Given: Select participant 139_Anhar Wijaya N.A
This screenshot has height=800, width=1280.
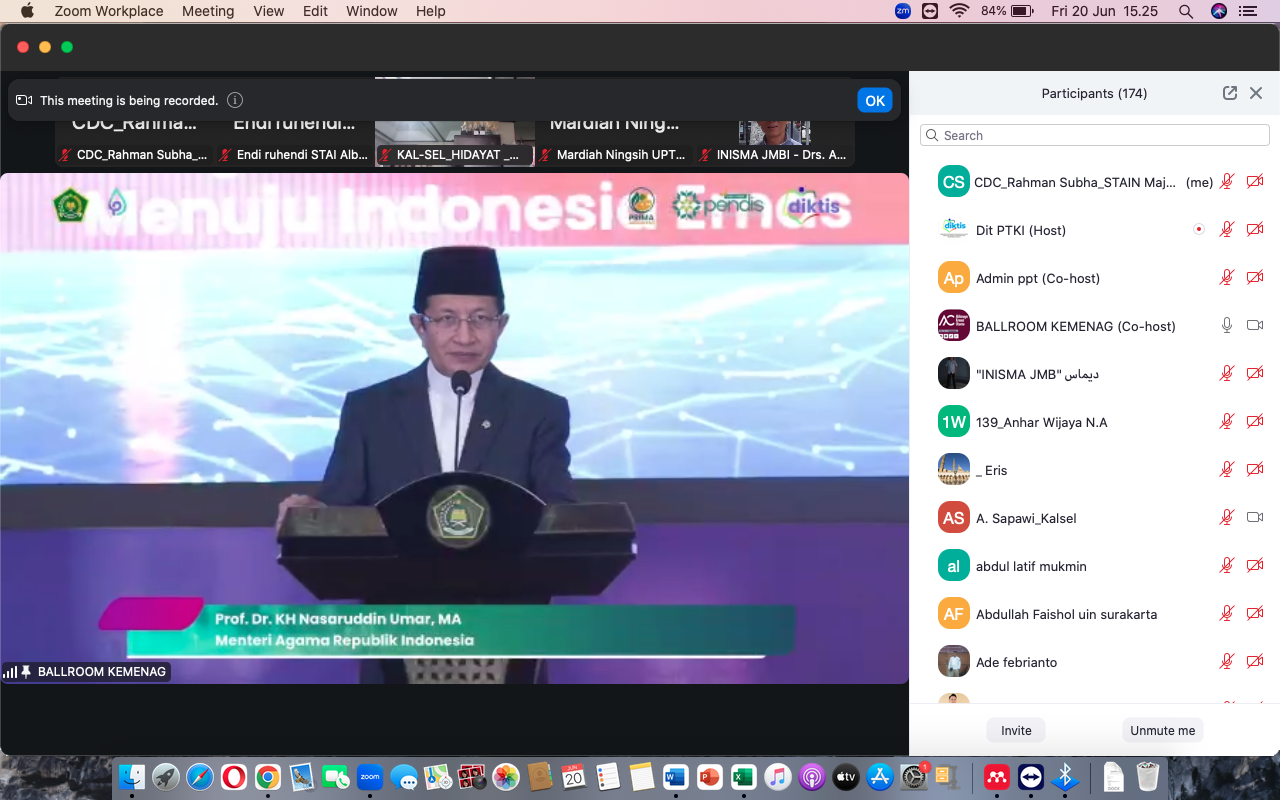Looking at the screenshot, I should (x=1094, y=422).
